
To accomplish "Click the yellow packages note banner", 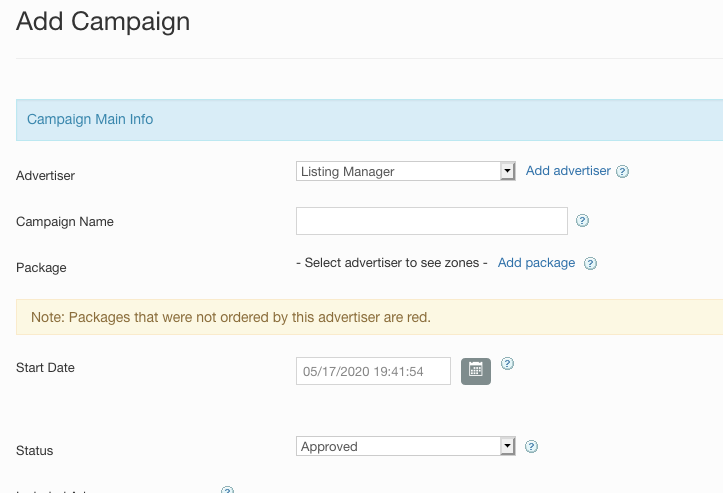I will (x=369, y=317).
